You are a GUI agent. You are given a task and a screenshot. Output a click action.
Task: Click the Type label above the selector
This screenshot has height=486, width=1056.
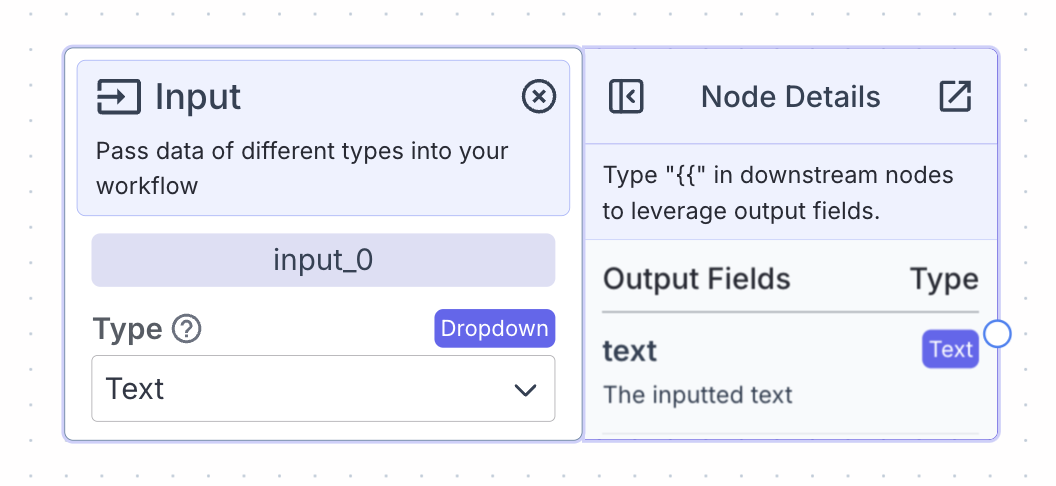click(127, 329)
